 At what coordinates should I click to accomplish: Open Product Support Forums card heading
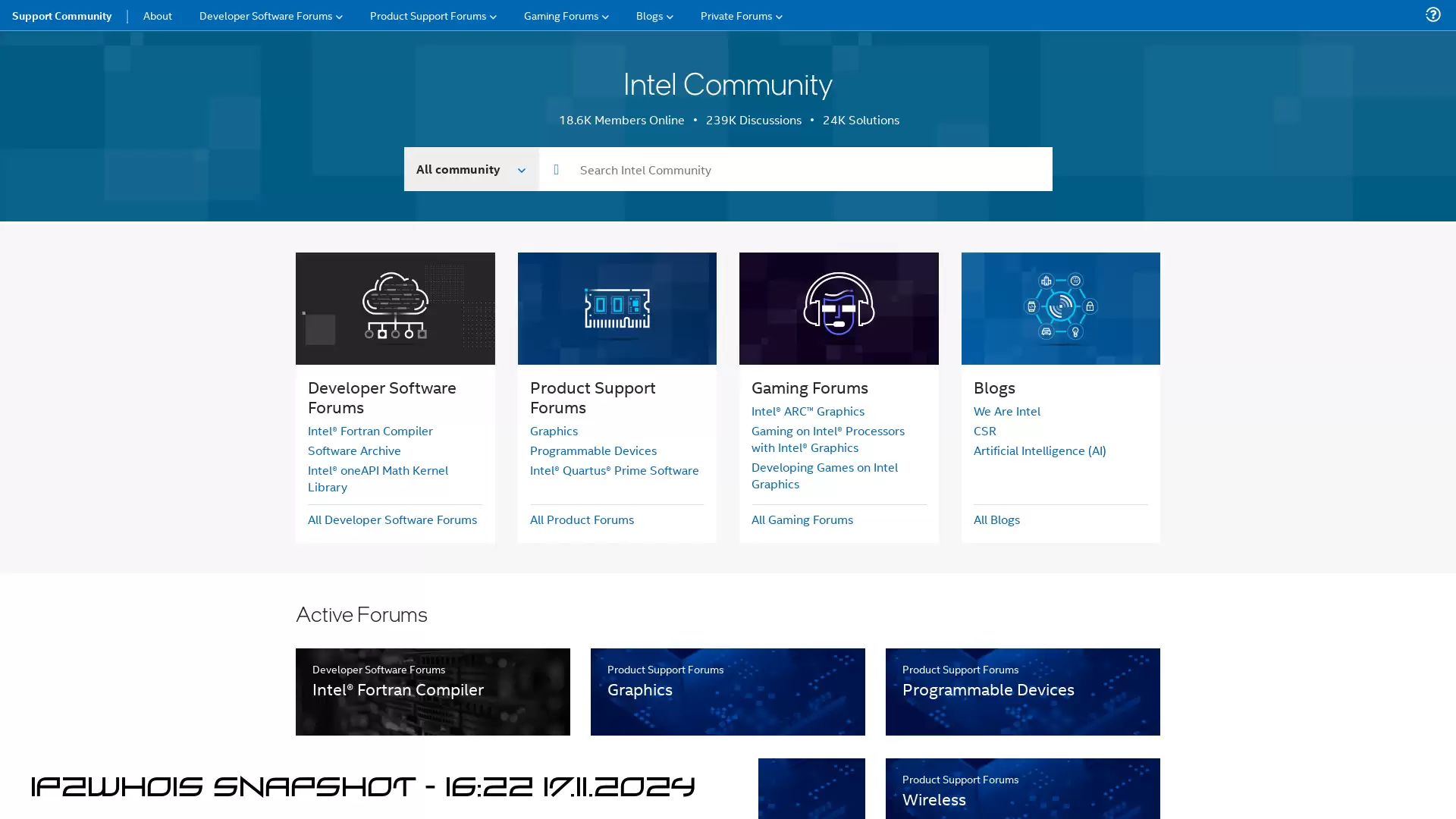coord(592,397)
